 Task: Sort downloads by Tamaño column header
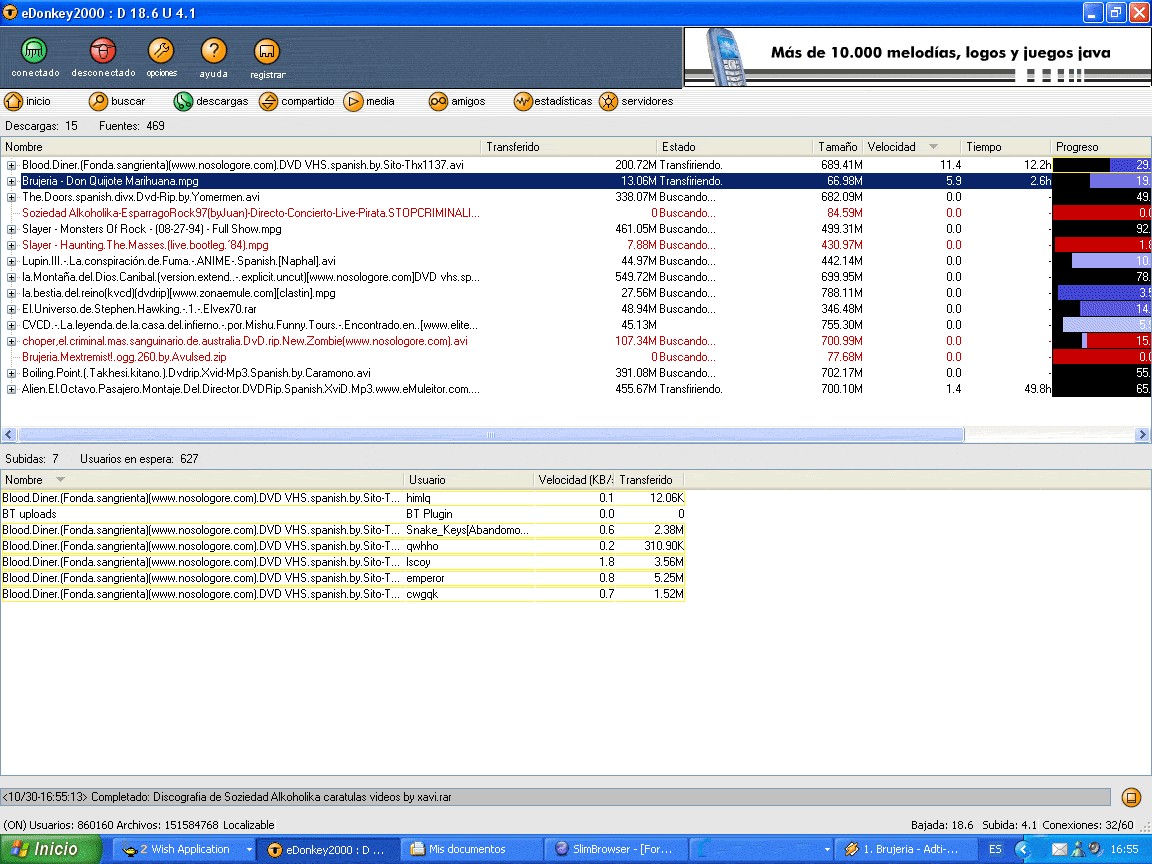[836, 147]
